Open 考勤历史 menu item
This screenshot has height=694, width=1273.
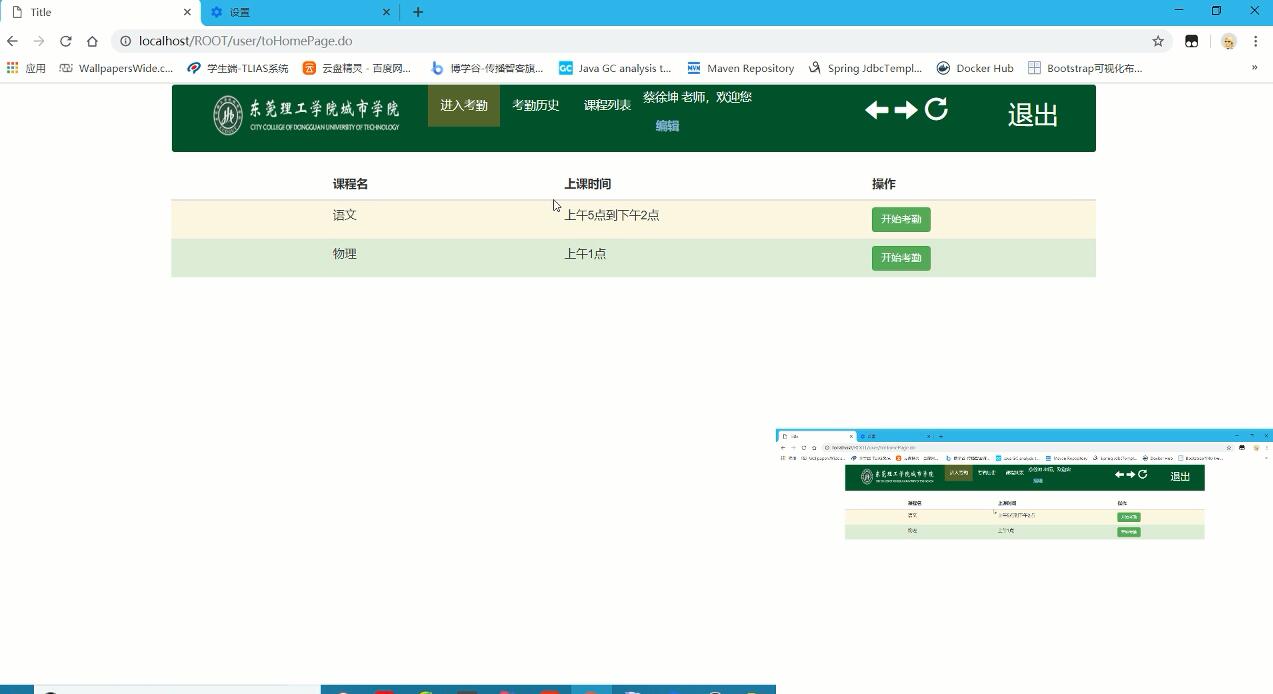point(536,106)
